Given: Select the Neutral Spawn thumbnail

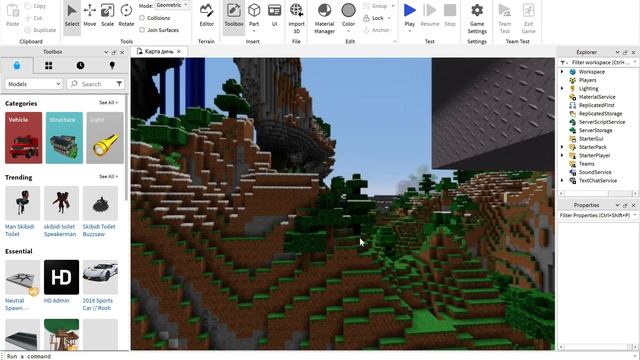Looking at the screenshot, I should 22,277.
